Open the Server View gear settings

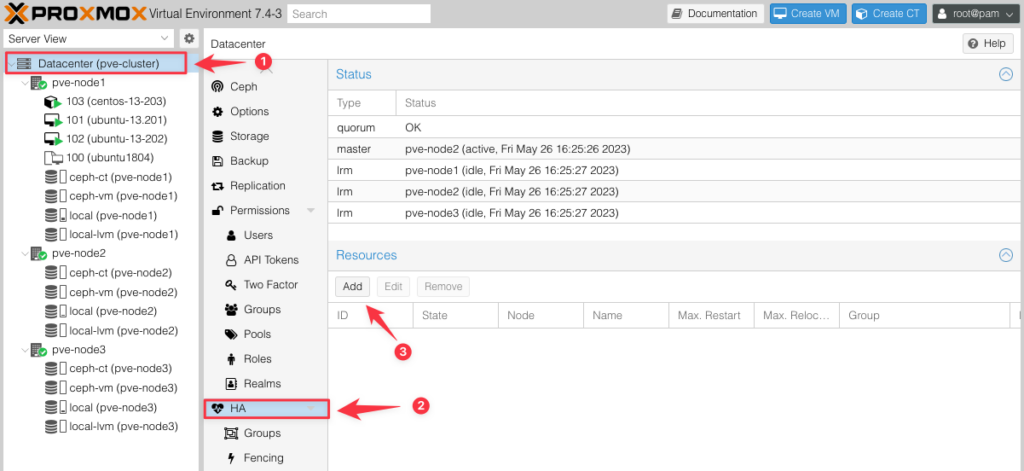(x=188, y=39)
